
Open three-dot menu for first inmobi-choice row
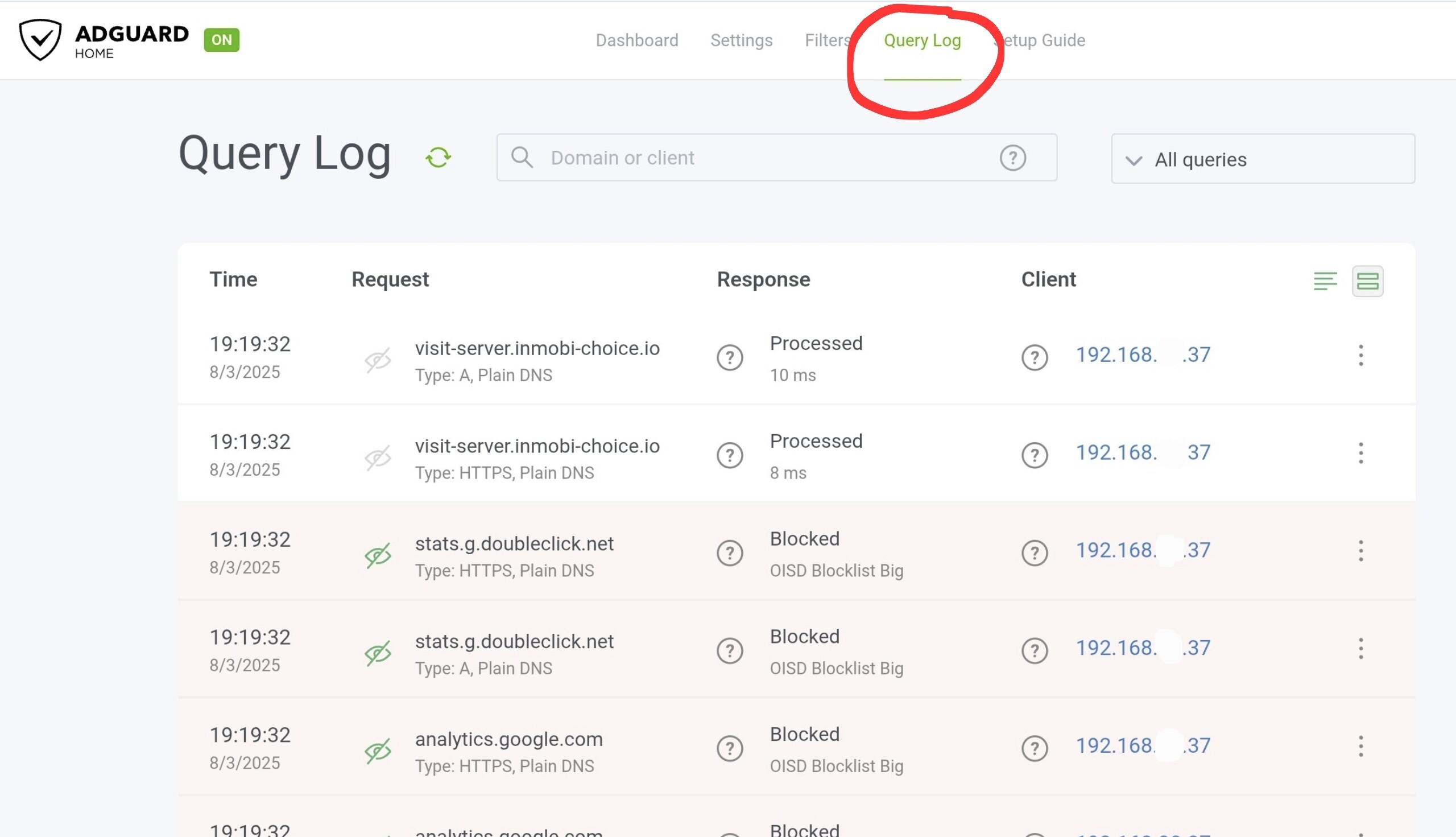click(1360, 355)
